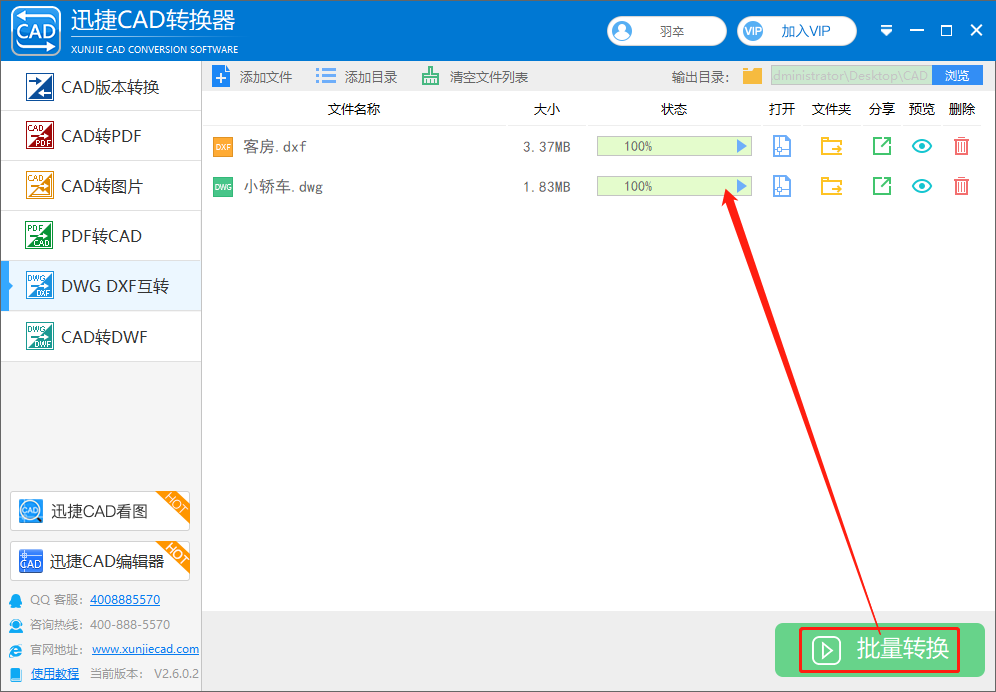Delete 客房.dxf from the list
The height and width of the screenshot is (692, 996).
[961, 146]
